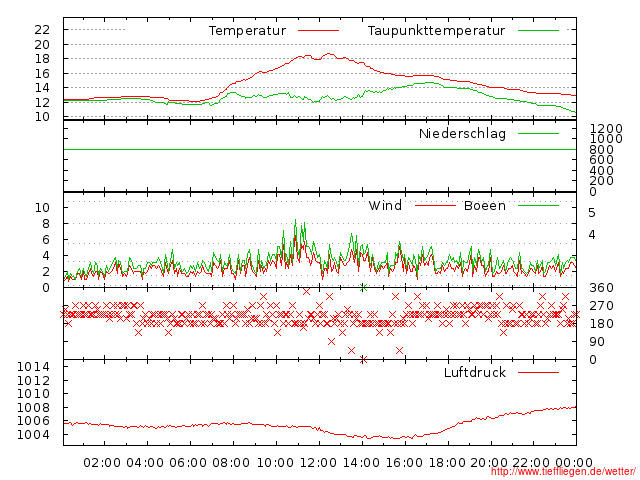The image size is (640, 480).
Task: Click the red cross marker at 0 degrees
Action: [x=363, y=359]
